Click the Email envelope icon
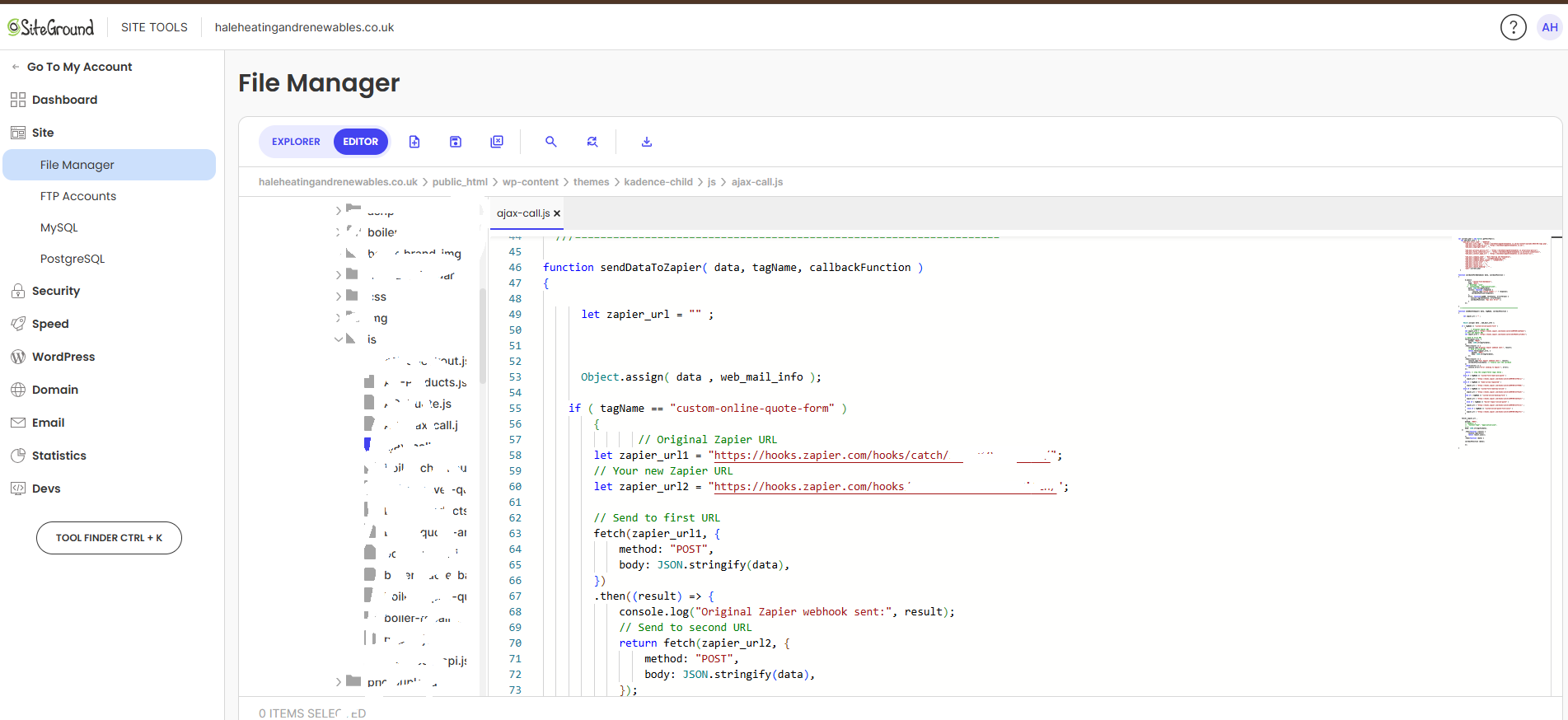1568x720 pixels. coord(18,423)
